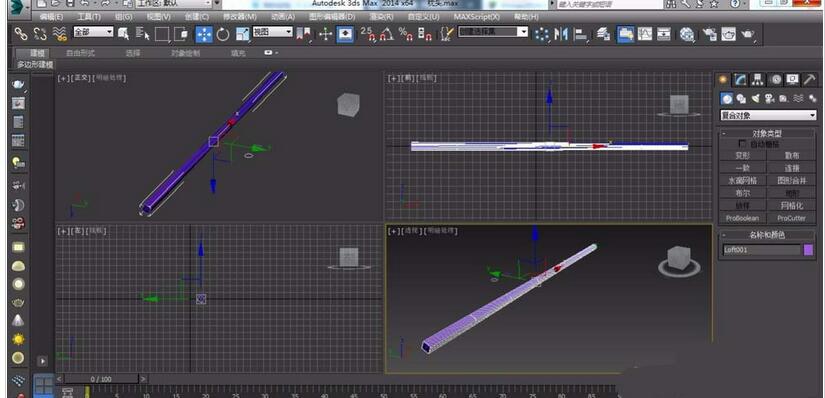
Task: Click the Mirror tool icon
Action: (x=561, y=35)
